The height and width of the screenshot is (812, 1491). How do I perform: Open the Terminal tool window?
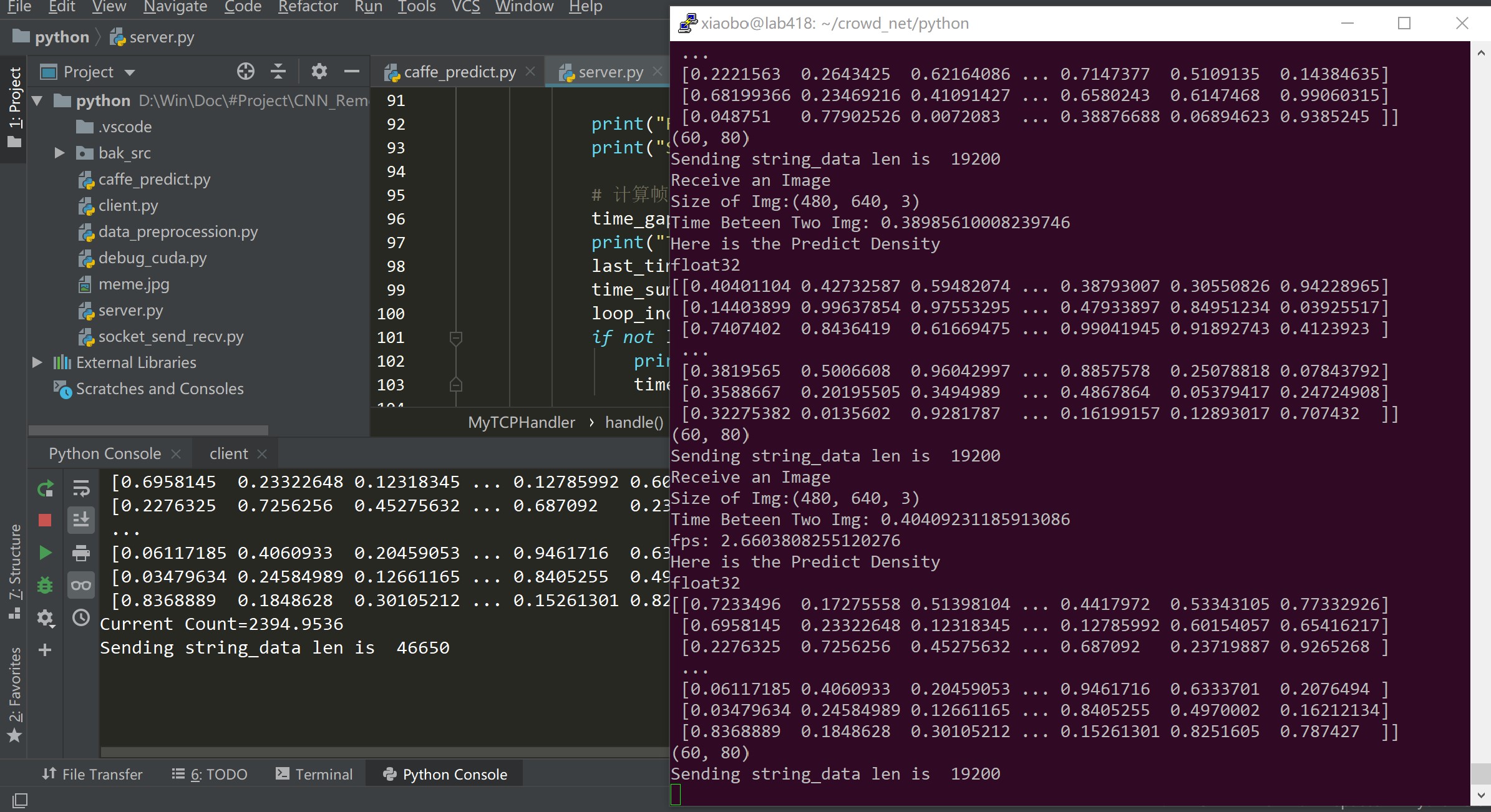tap(314, 774)
